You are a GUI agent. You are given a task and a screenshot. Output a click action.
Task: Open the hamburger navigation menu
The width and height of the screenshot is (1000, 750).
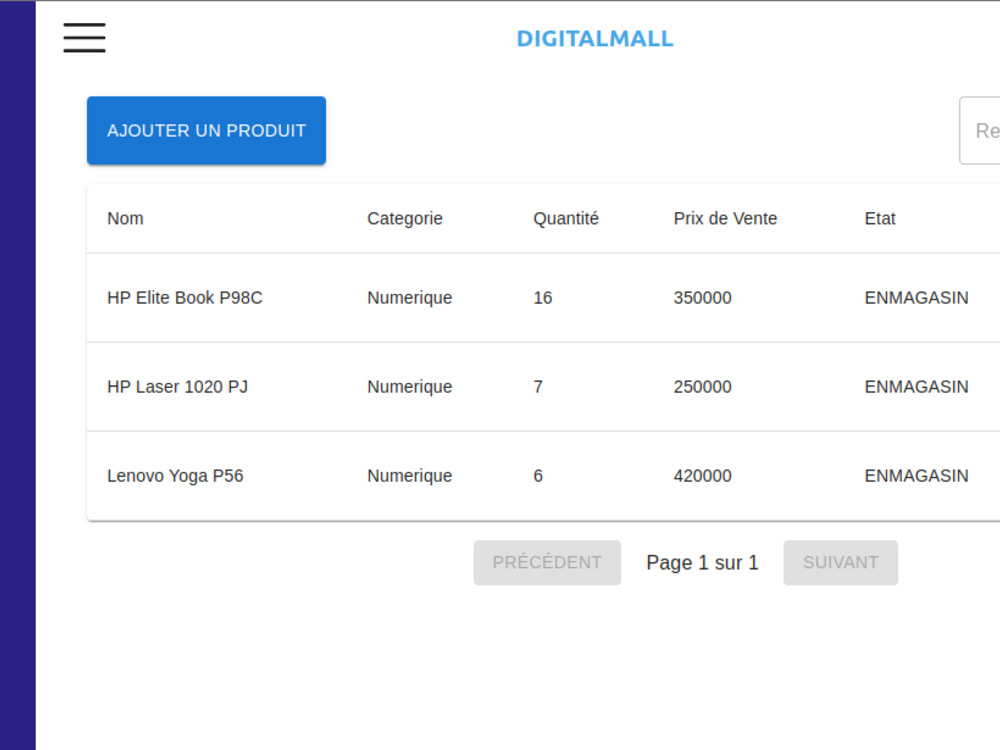[x=84, y=38]
